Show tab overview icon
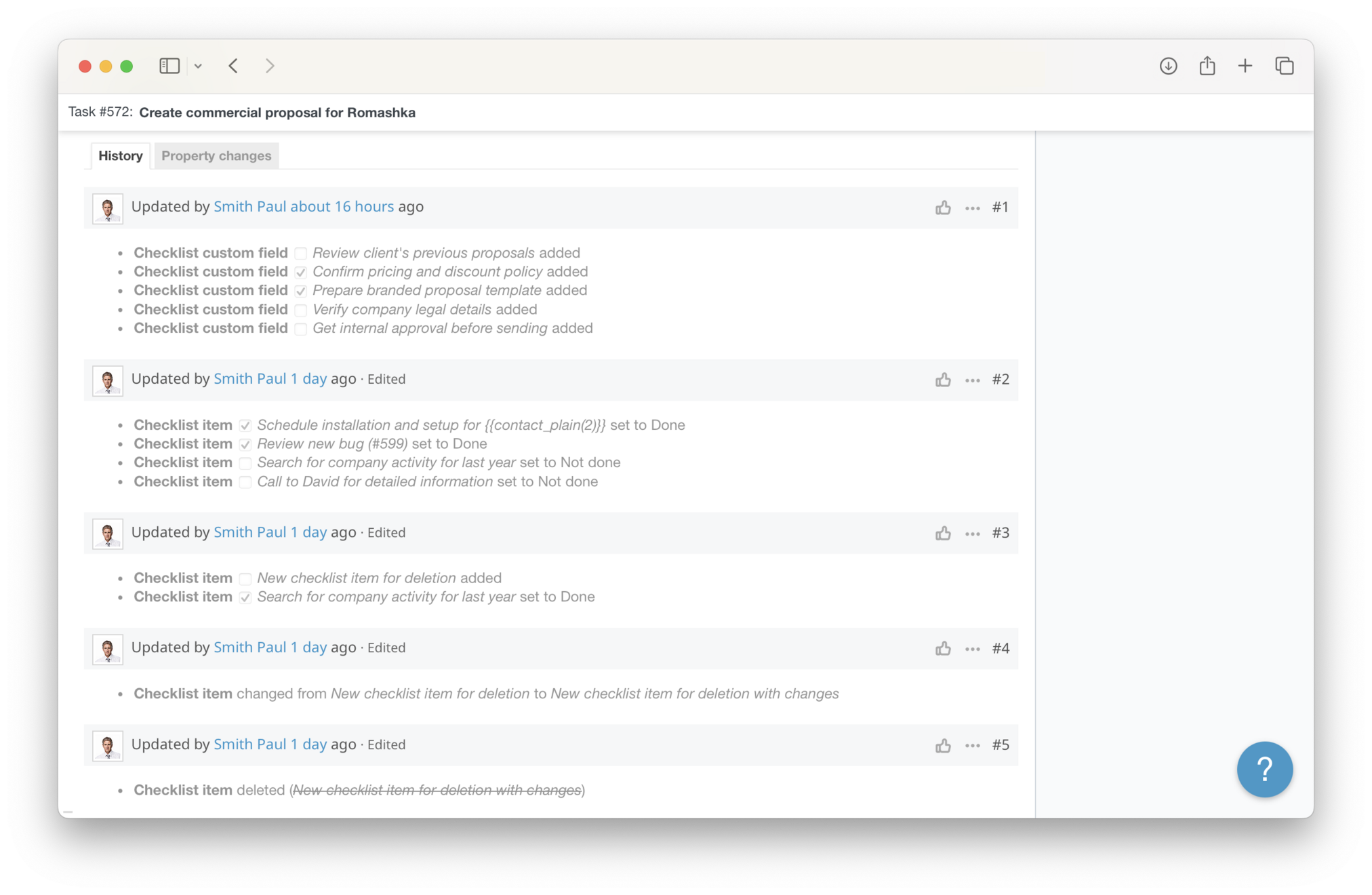Viewport: 1372px width, 895px height. (x=1284, y=66)
